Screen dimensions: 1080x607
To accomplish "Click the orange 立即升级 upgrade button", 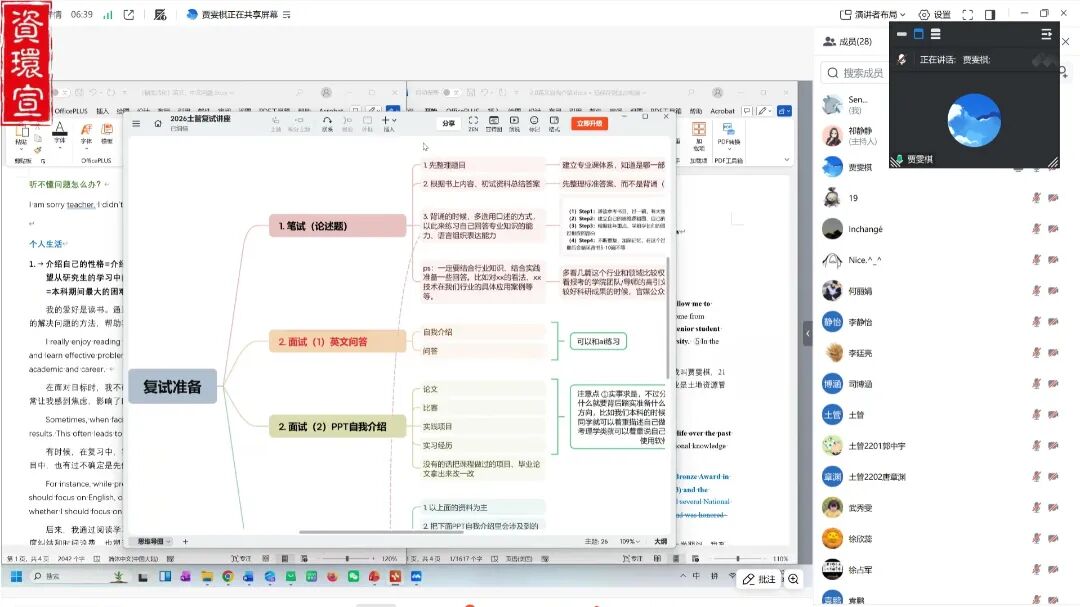I will [589, 123].
